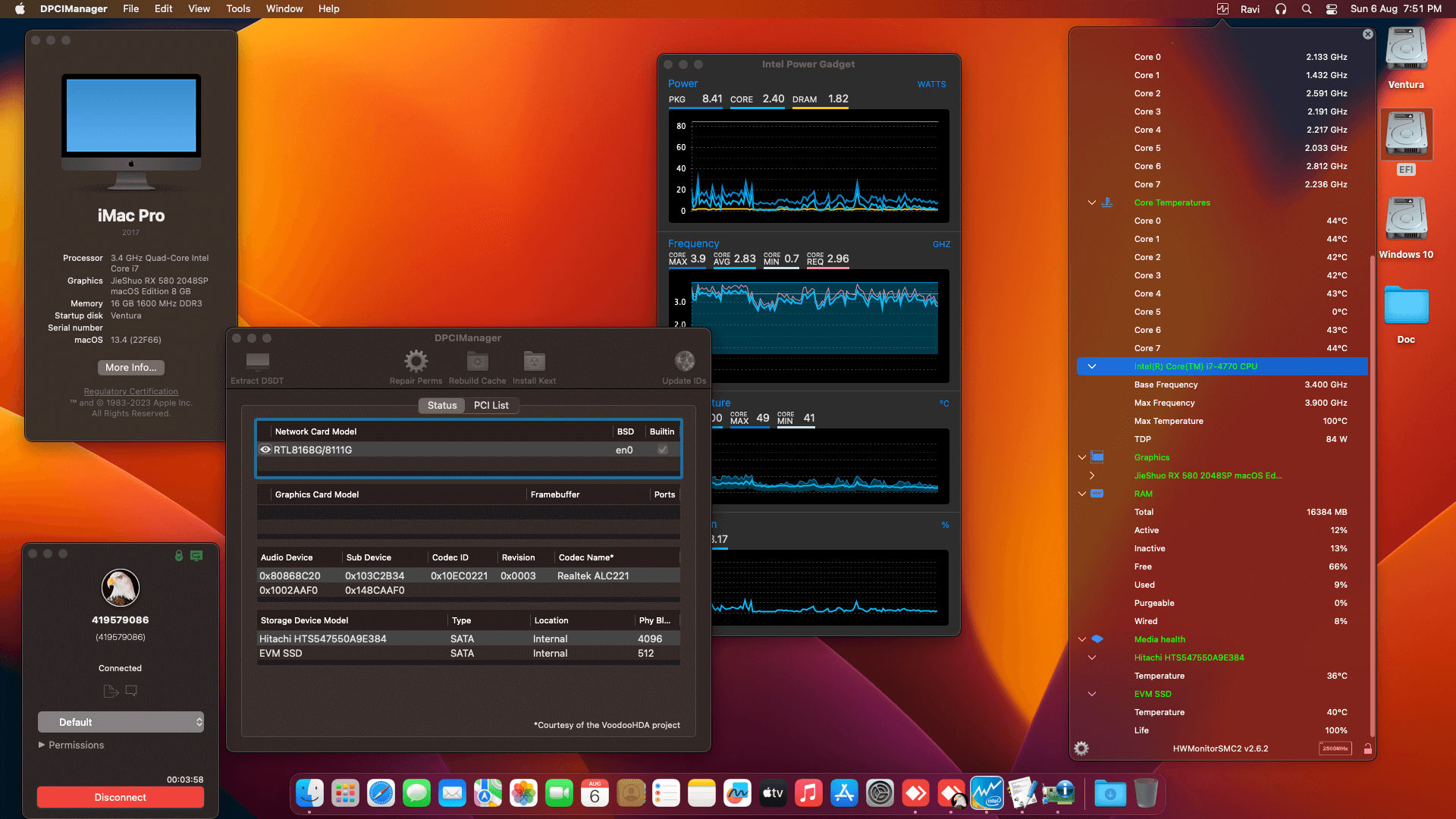Close the HWMonitorSMC2 popover with the X
Viewport: 1456px width, 819px height.
[x=1367, y=34]
